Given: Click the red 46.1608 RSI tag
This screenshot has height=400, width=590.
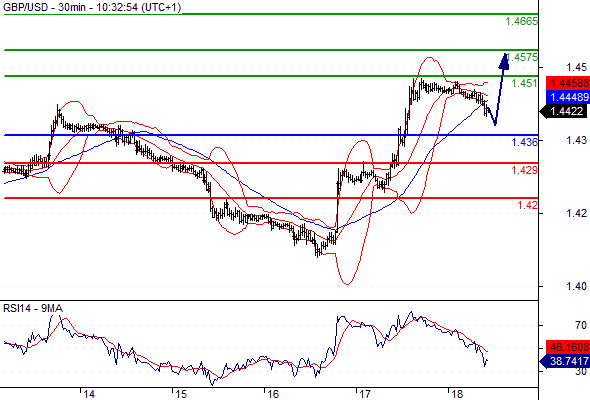Looking at the screenshot, I should point(568,347).
